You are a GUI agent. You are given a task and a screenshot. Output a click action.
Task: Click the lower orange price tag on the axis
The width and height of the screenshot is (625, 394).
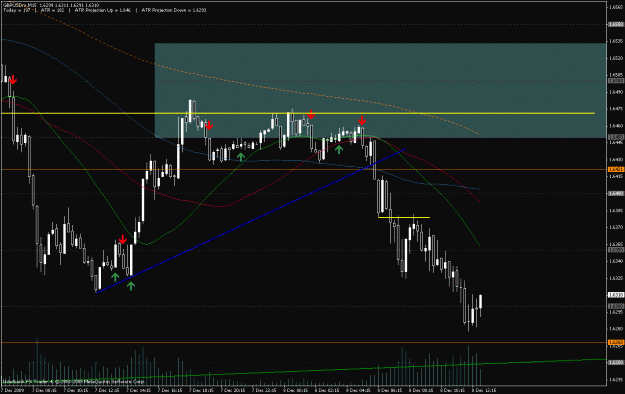(615, 342)
